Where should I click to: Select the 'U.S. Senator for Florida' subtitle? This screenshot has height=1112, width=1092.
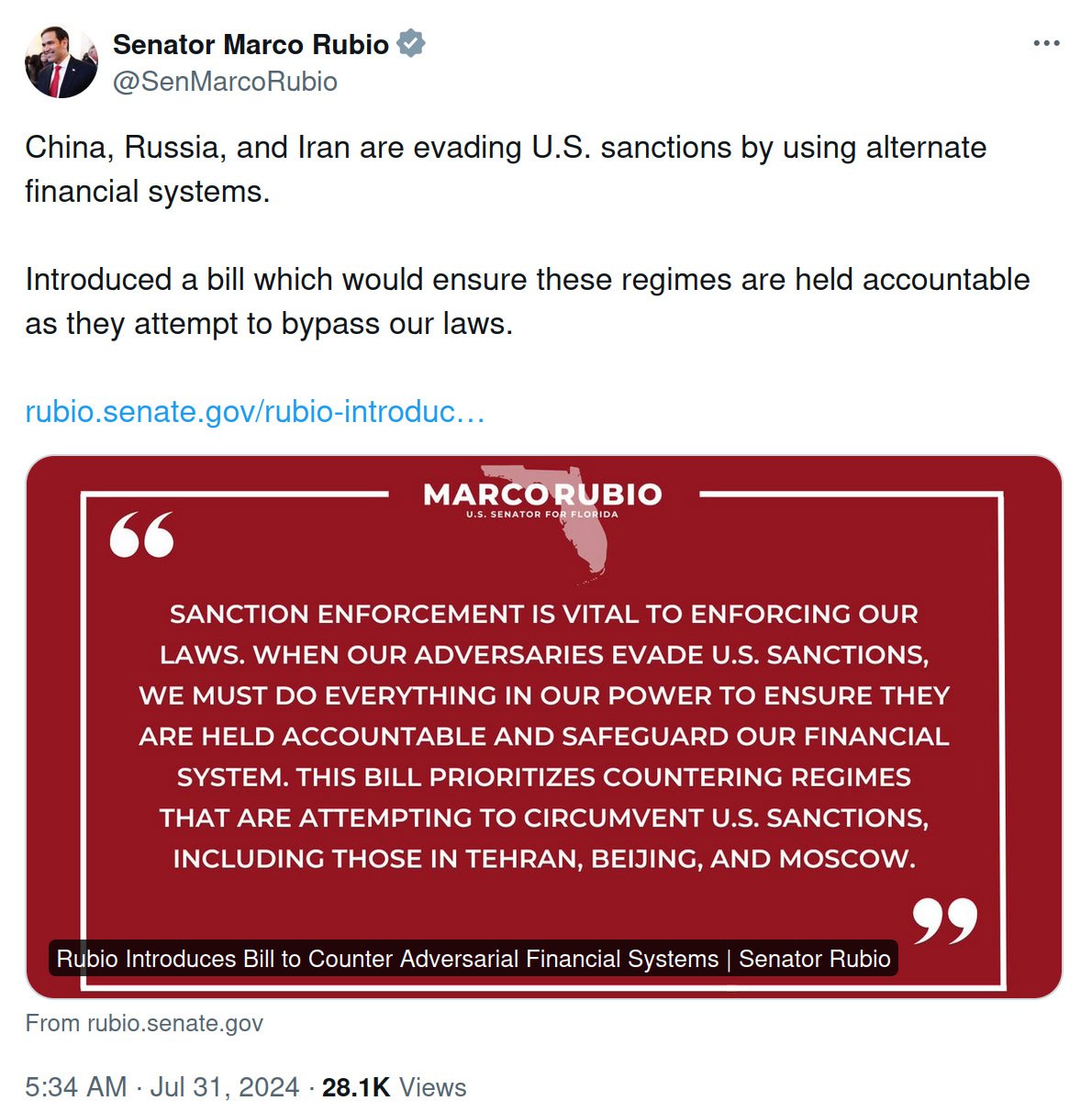click(542, 515)
